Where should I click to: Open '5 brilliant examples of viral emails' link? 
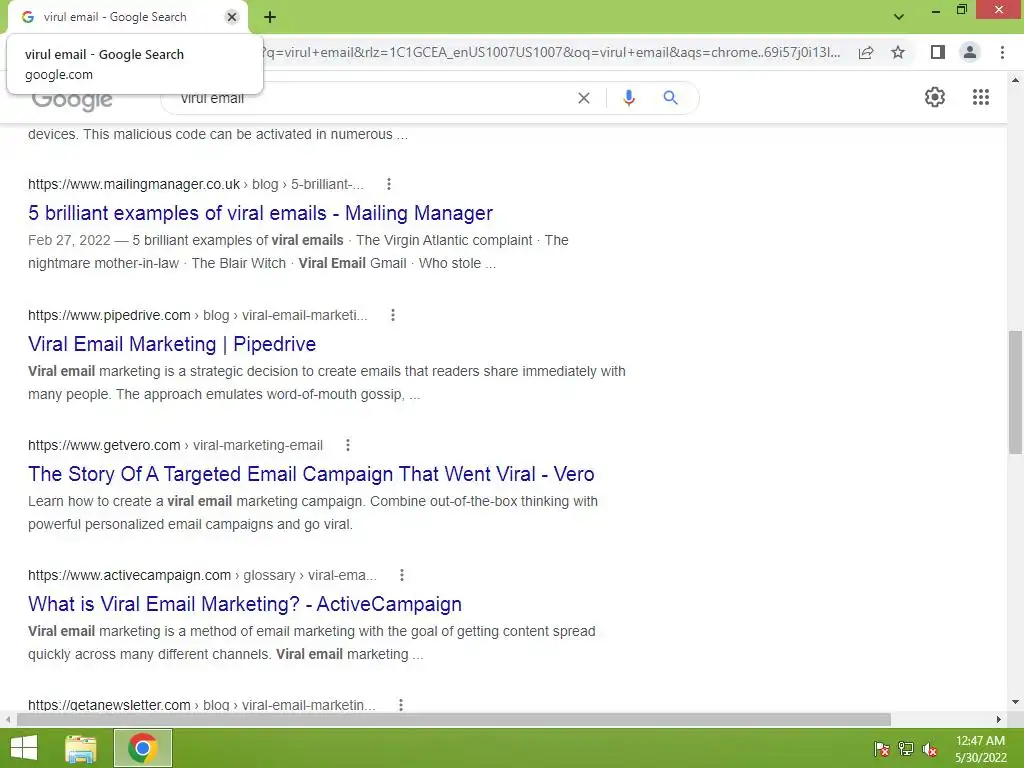(x=260, y=213)
